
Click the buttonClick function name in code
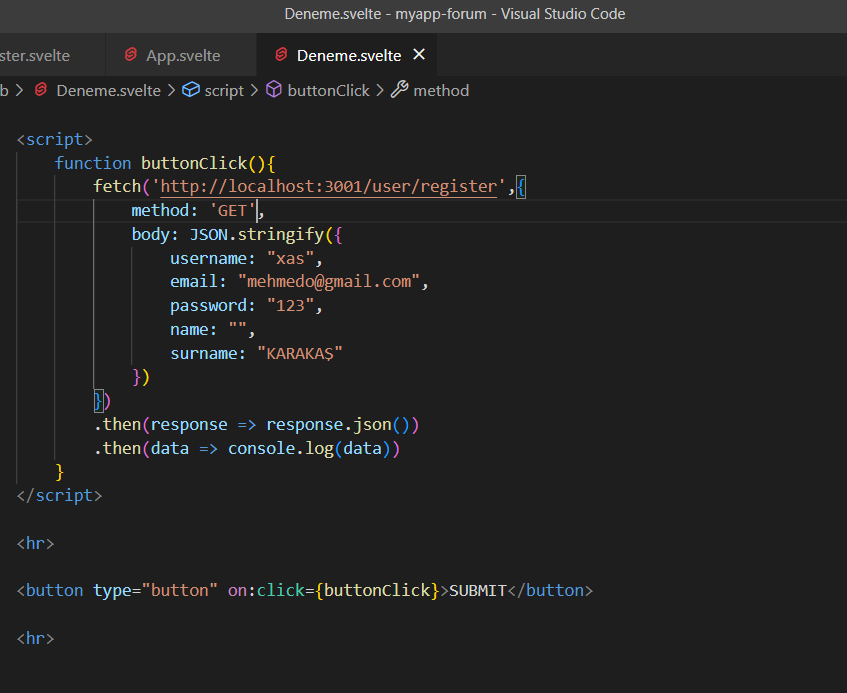click(194, 163)
